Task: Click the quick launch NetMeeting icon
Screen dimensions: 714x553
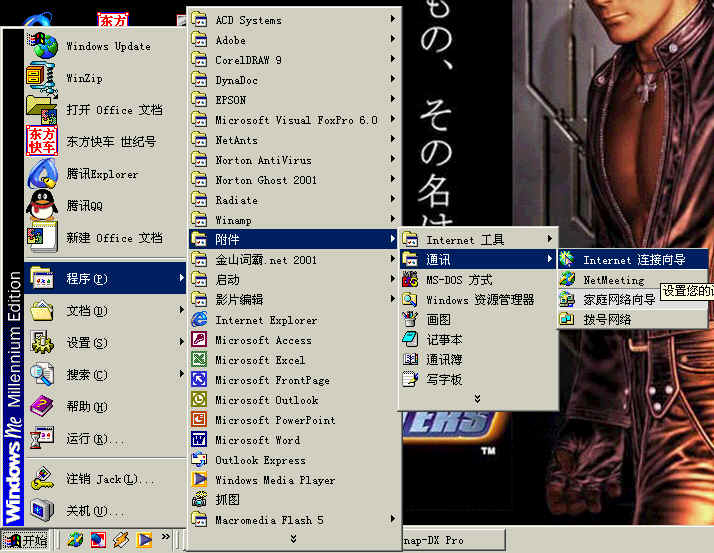Action: click(75, 540)
